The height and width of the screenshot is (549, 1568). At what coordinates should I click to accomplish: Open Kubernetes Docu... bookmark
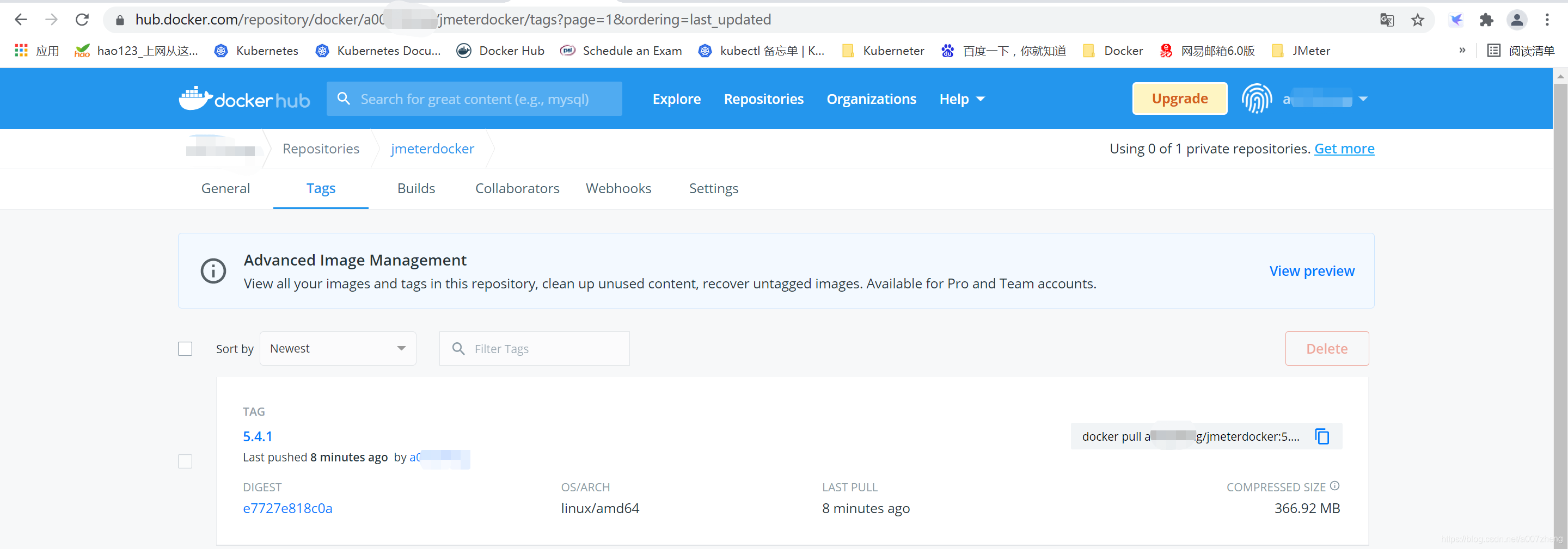coord(378,51)
